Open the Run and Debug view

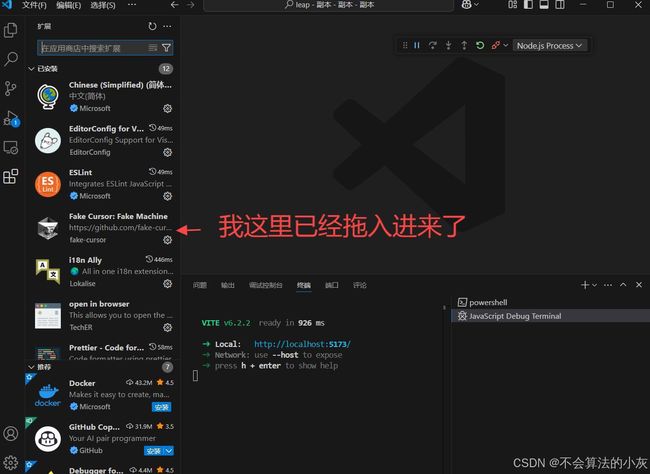(x=11, y=118)
